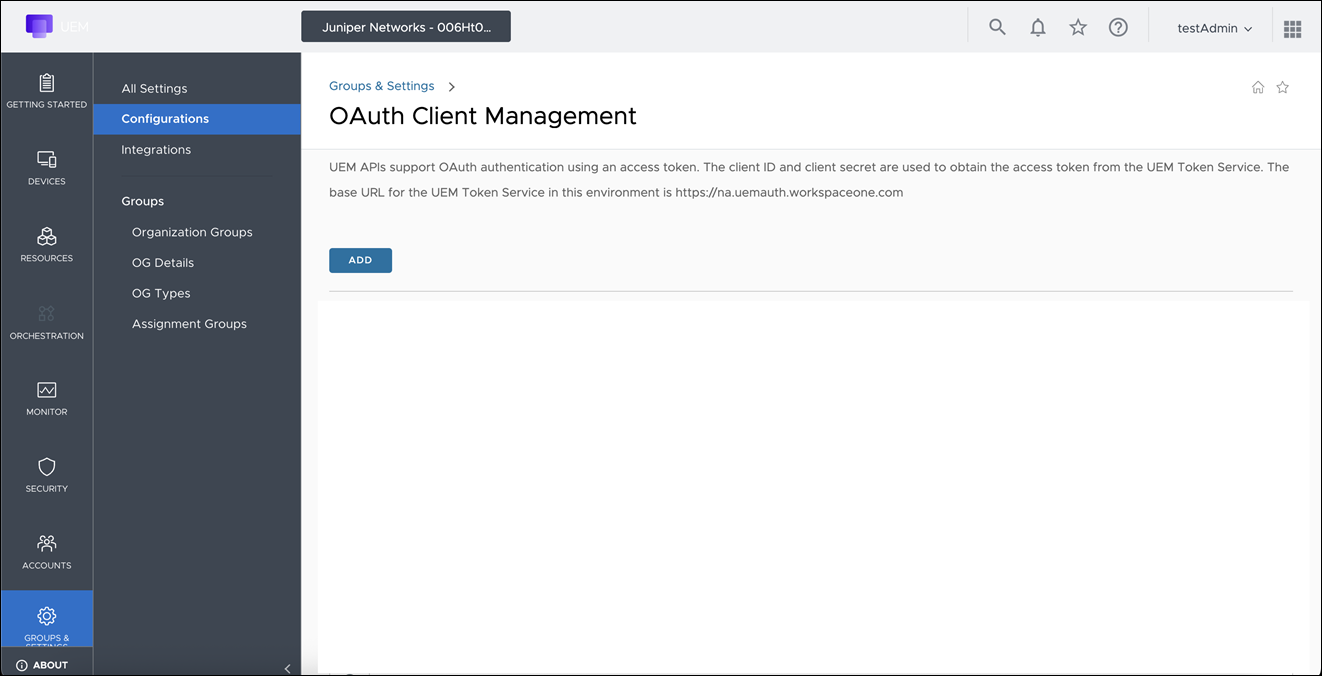This screenshot has height=676, width=1322.
Task: Open the Juniper Networks organization group selector
Action: point(406,26)
